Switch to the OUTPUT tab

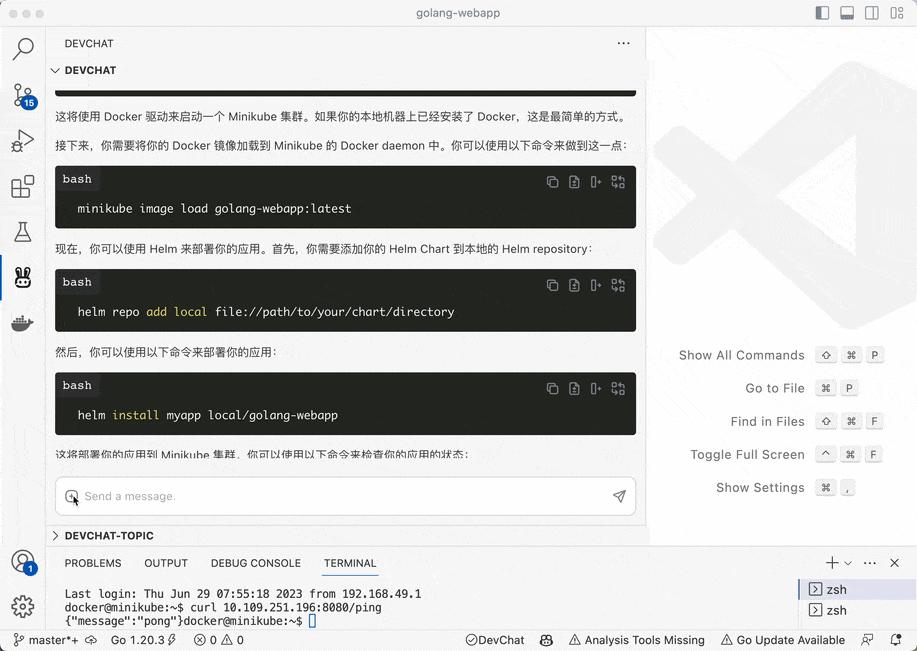coord(166,563)
